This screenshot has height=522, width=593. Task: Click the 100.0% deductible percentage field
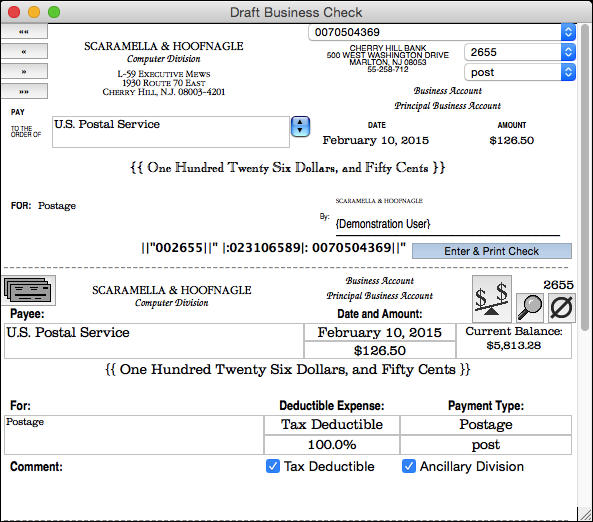[332, 445]
